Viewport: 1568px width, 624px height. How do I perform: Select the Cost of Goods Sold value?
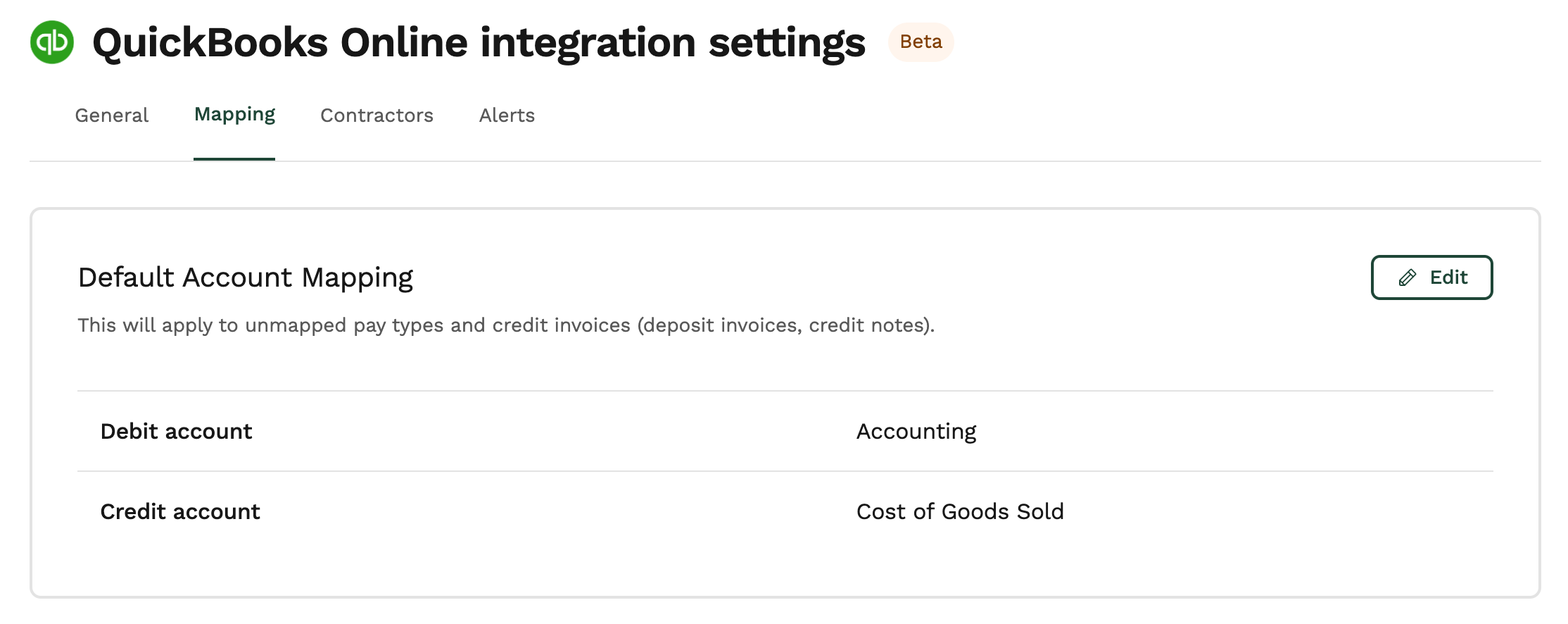point(960,511)
